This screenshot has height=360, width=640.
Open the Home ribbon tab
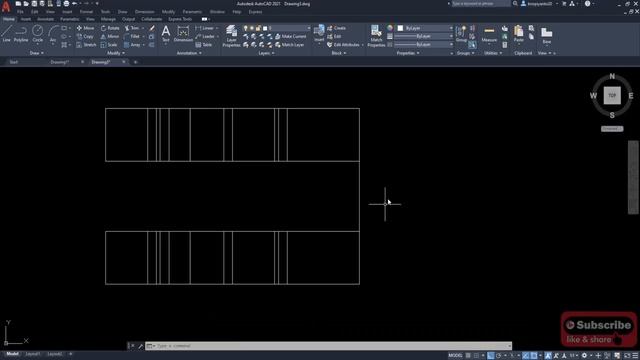tap(9, 19)
